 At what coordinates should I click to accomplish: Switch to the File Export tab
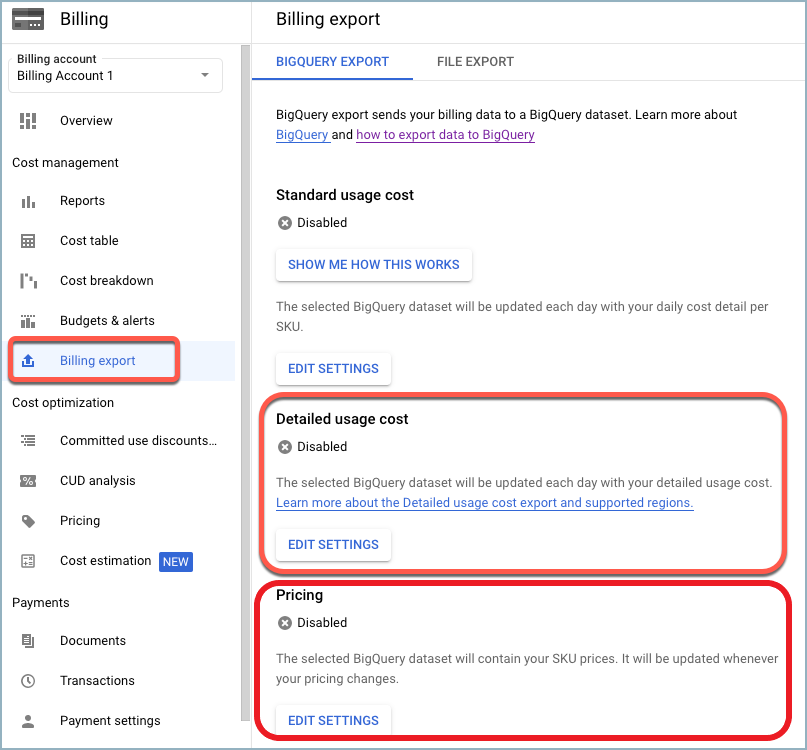click(475, 62)
